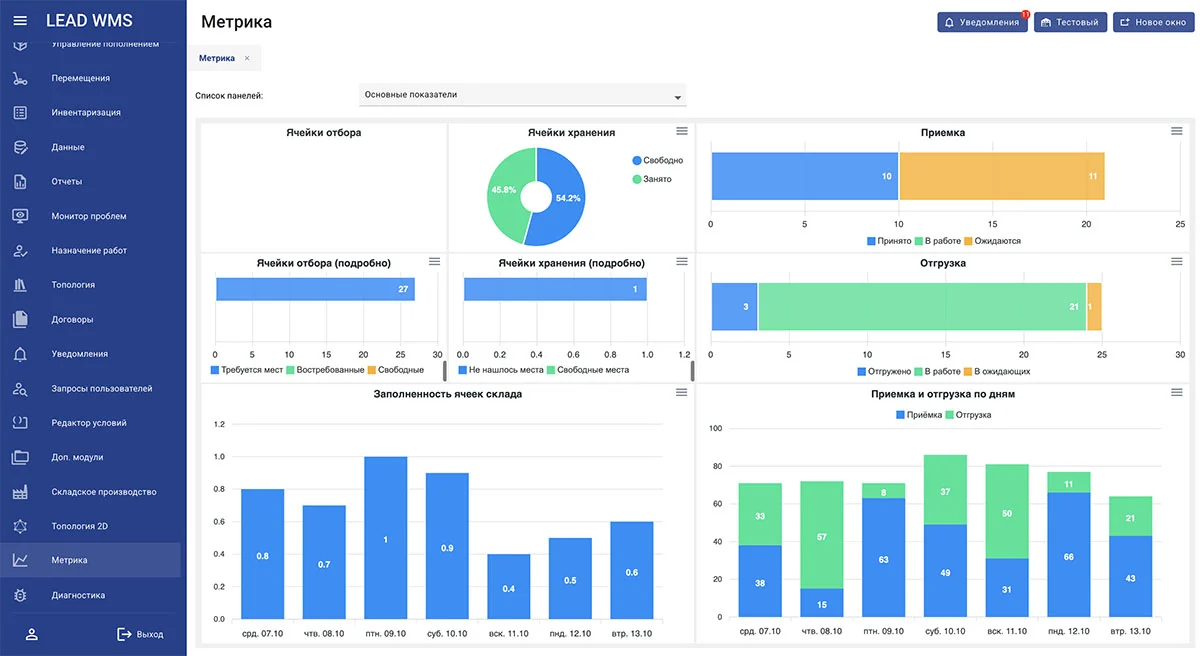Expand the Отгрузка chart options menu

point(1177,261)
